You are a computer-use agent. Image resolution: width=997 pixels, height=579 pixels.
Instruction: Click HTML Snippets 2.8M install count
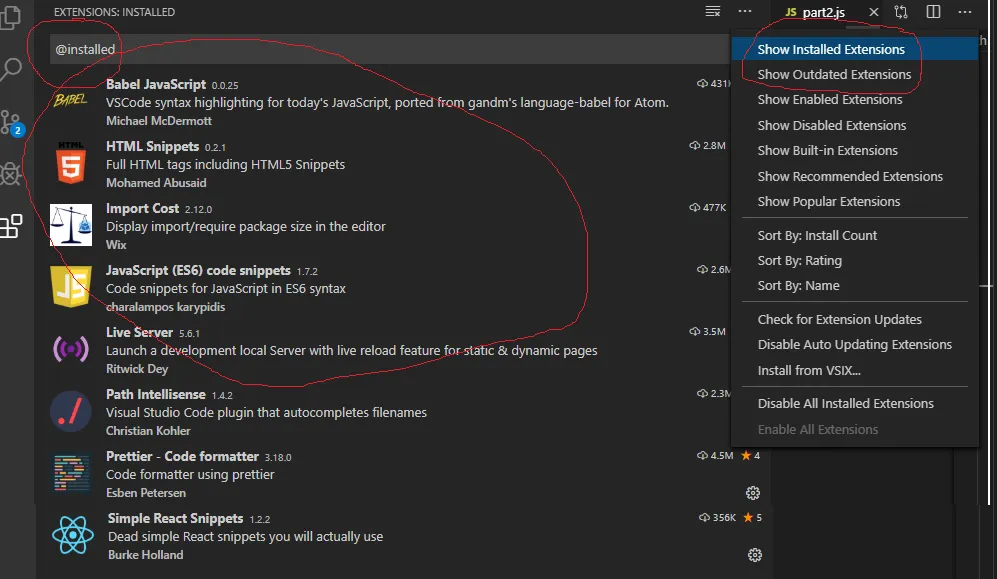click(x=708, y=146)
